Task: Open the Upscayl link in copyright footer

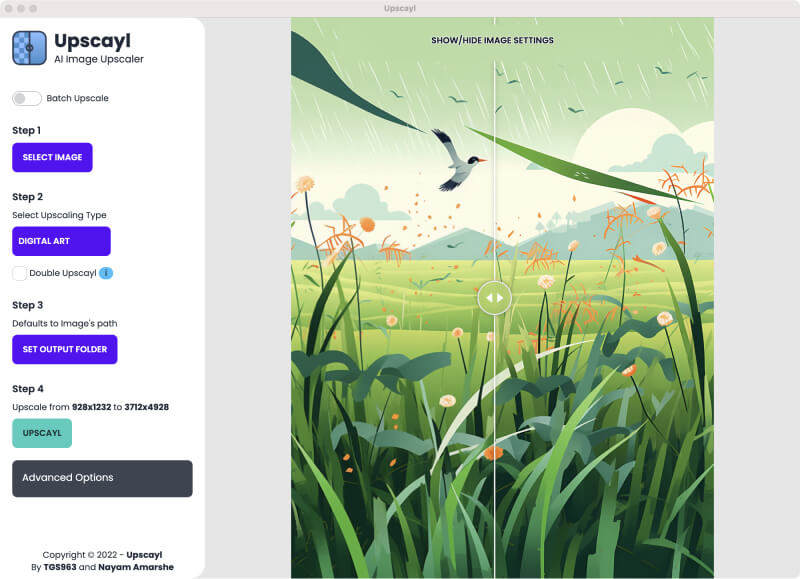Action: 144,554
